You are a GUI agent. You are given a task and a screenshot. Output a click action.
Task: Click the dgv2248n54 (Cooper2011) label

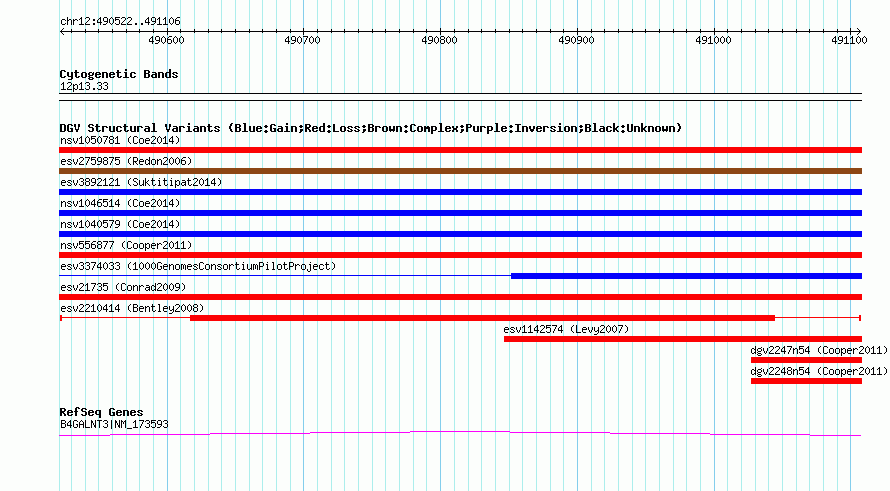click(x=818, y=371)
